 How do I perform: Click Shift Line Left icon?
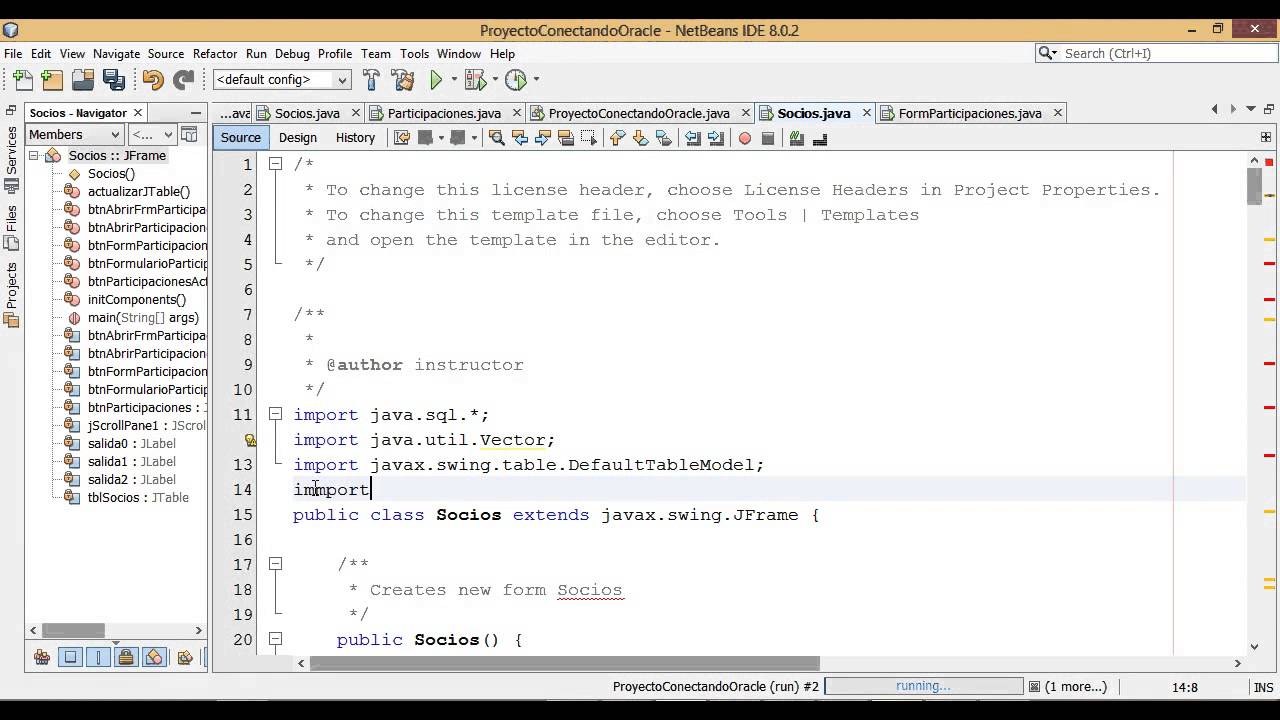pyautogui.click(x=693, y=138)
